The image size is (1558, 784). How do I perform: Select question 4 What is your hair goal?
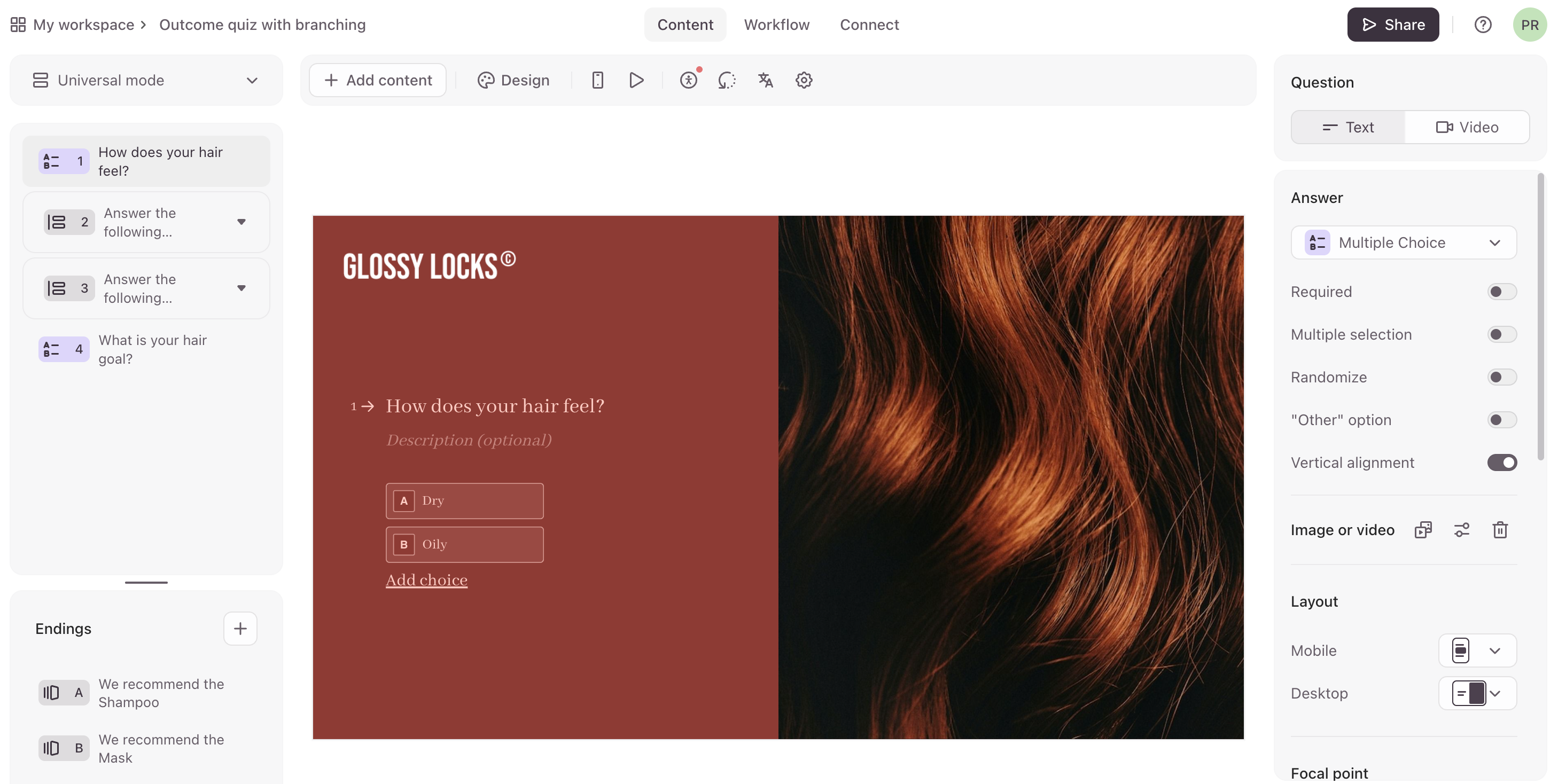coord(146,349)
